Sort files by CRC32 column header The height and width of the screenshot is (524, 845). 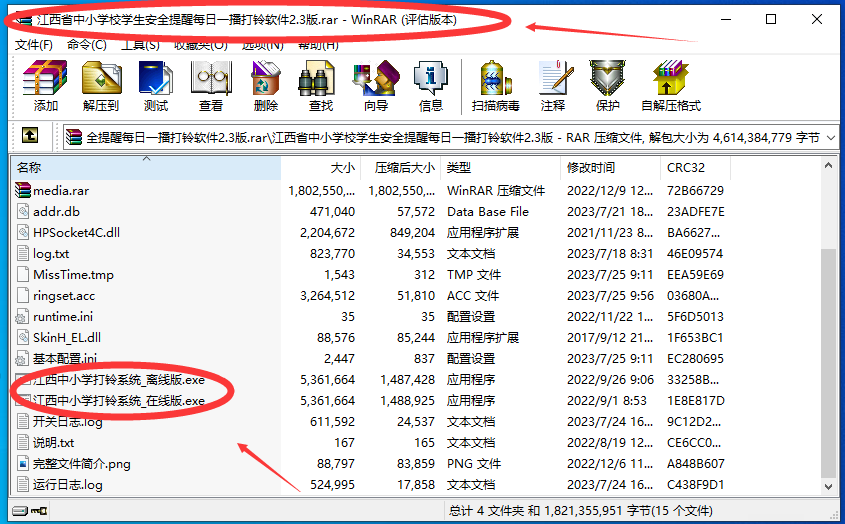pyautogui.click(x=695, y=168)
